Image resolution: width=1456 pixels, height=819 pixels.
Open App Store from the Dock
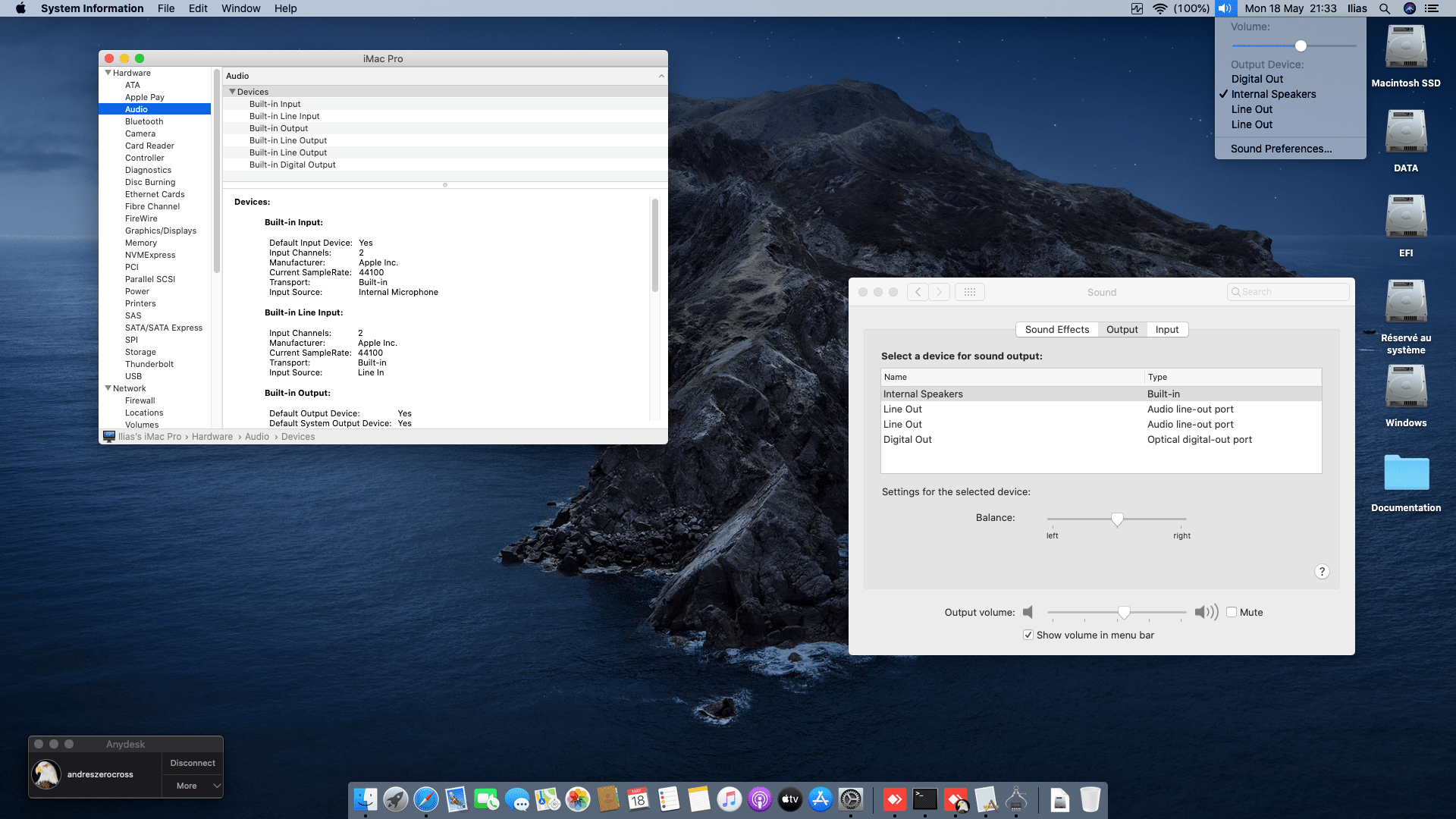[821, 799]
